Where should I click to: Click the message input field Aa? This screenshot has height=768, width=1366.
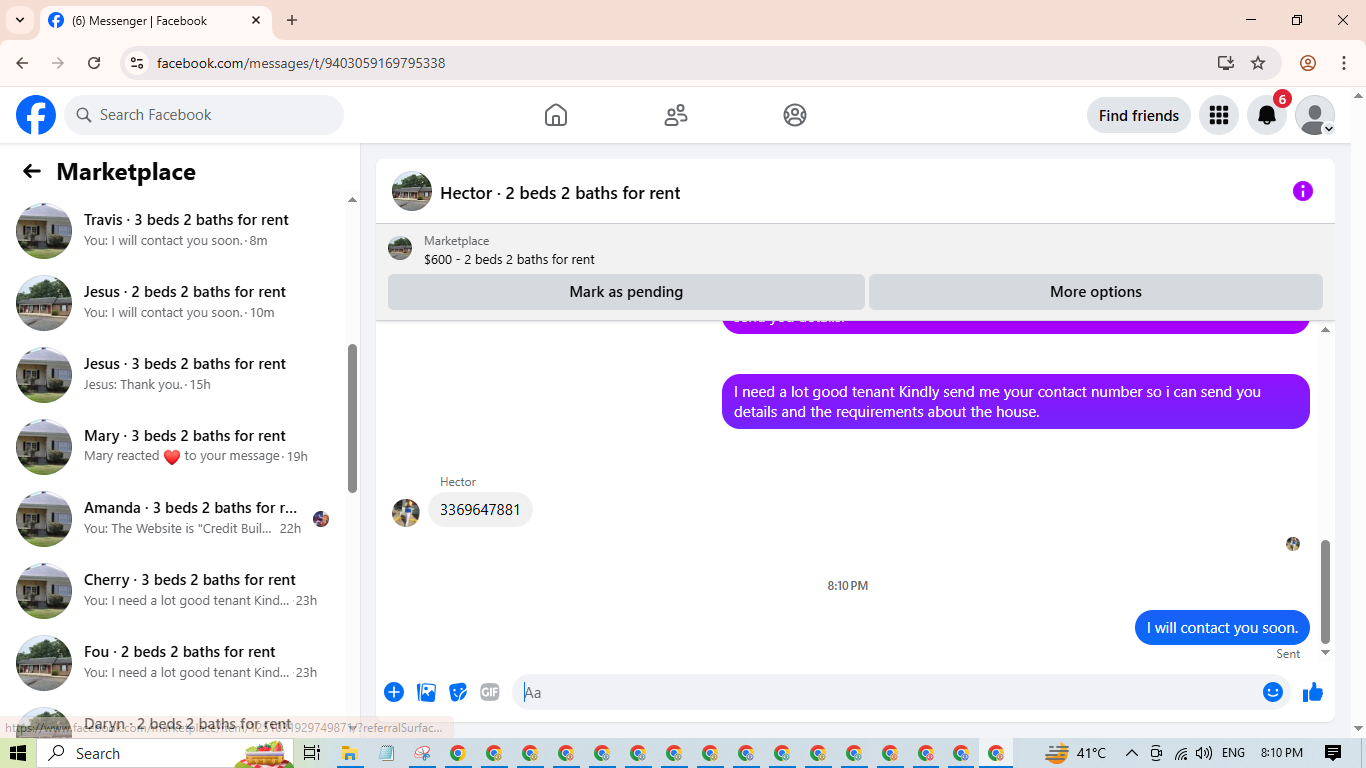point(885,692)
